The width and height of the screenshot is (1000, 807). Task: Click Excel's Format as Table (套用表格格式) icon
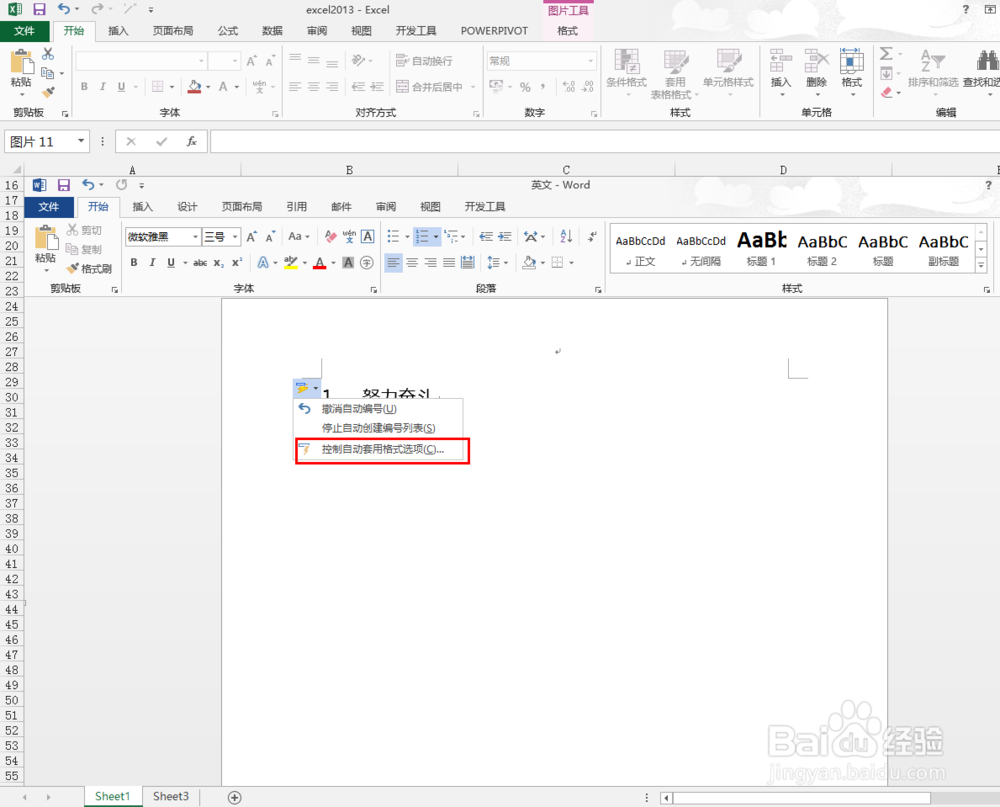coord(675,61)
